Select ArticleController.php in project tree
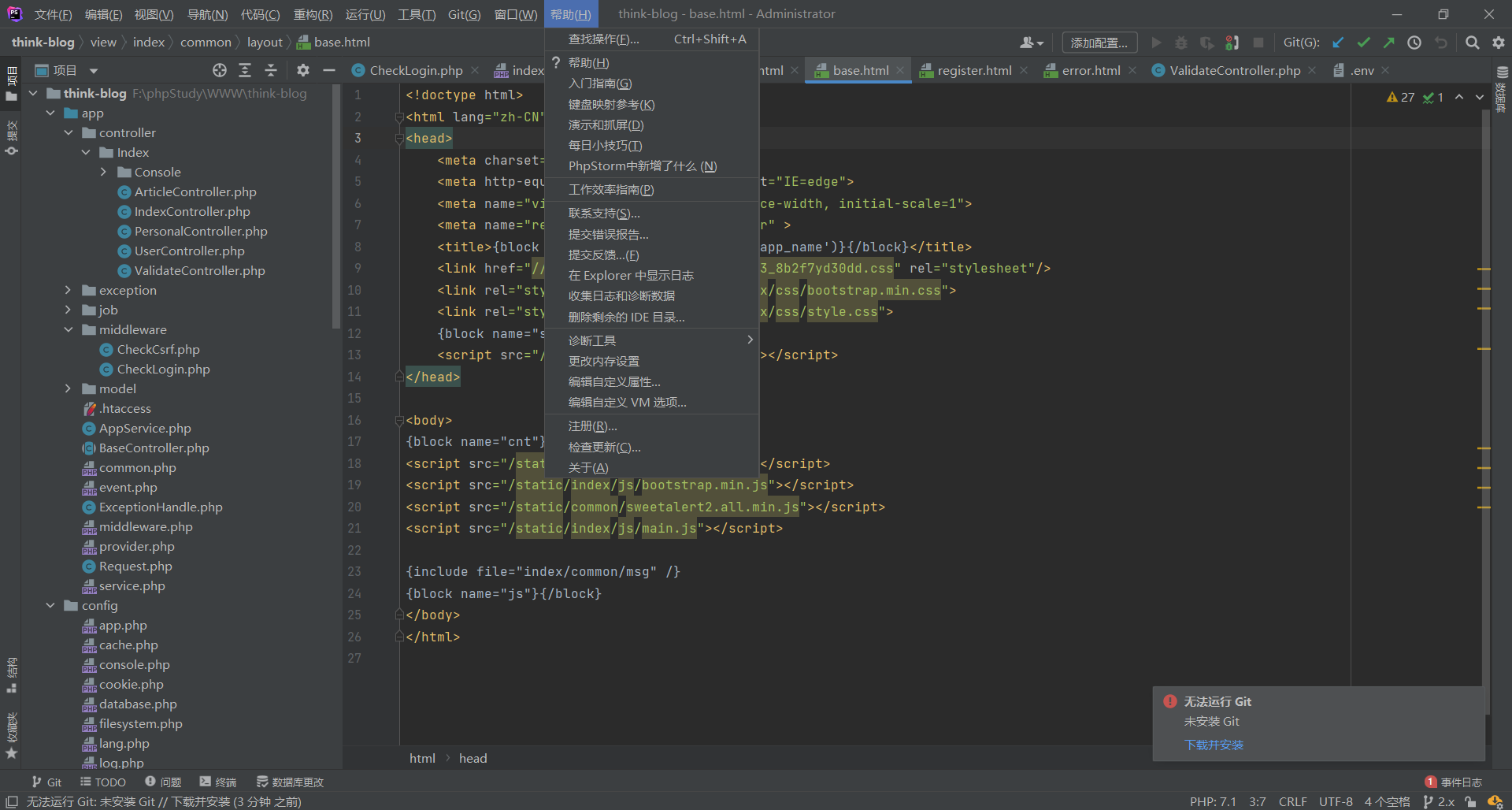 click(186, 191)
